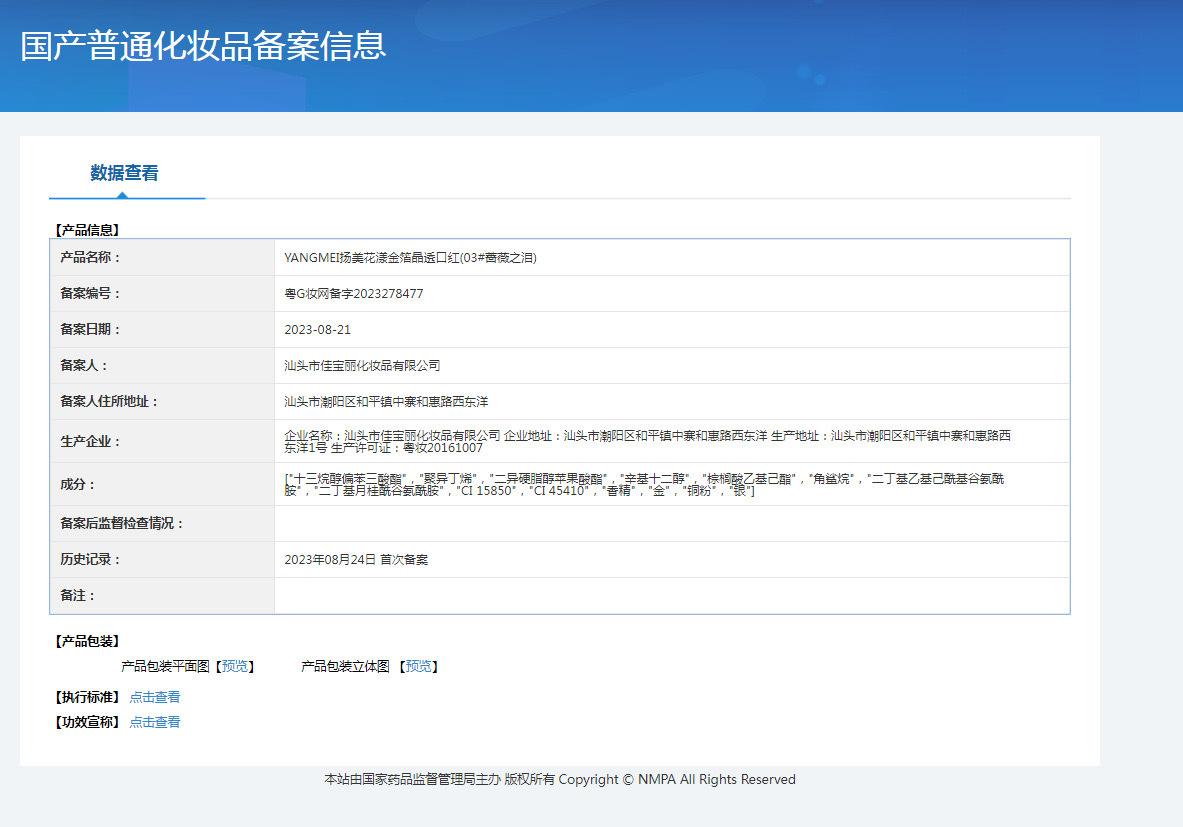
Task: Click the 备案人住所地址 label
Action: pyautogui.click(x=109, y=401)
